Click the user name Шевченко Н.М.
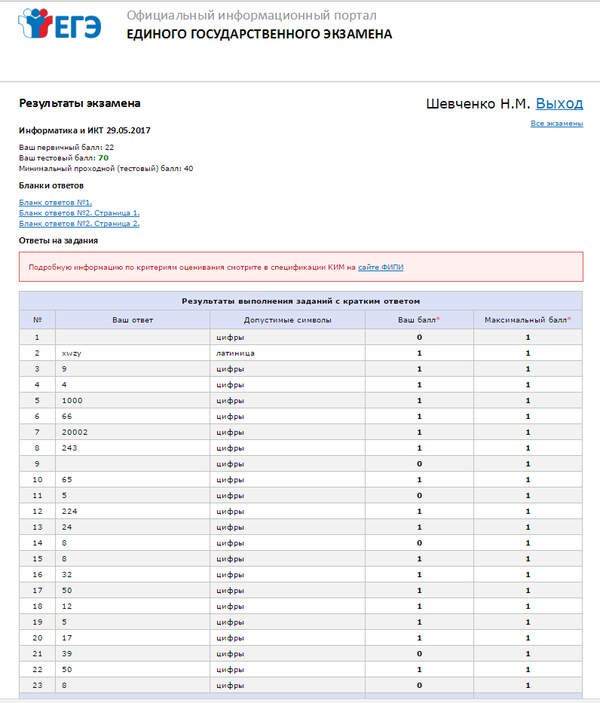The image size is (600, 703). pos(478,104)
